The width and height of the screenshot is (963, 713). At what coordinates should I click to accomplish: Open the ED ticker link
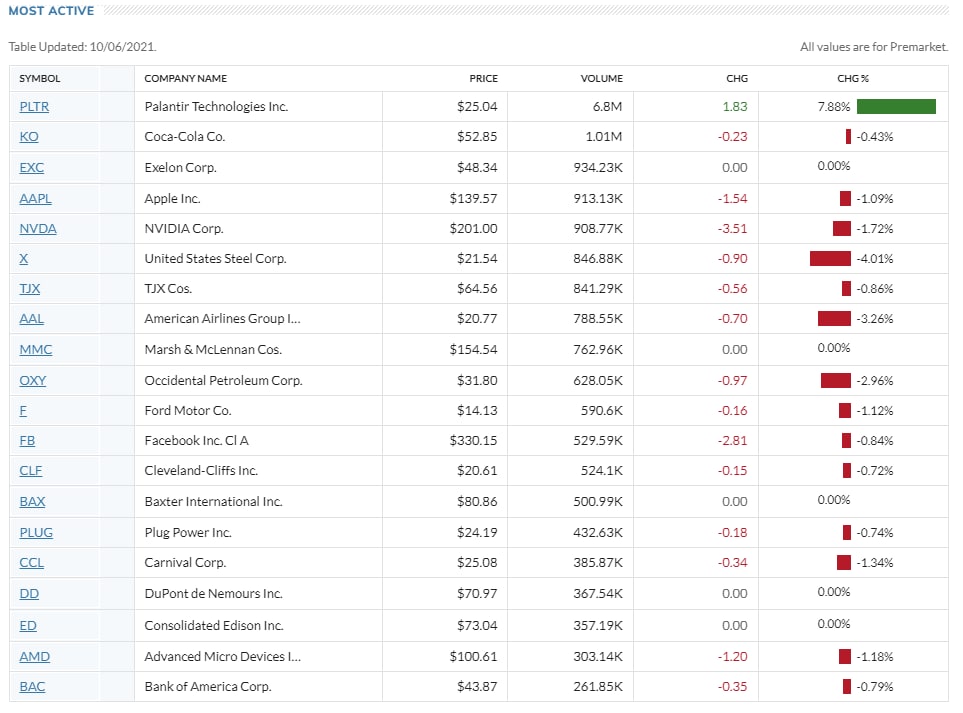point(28,626)
